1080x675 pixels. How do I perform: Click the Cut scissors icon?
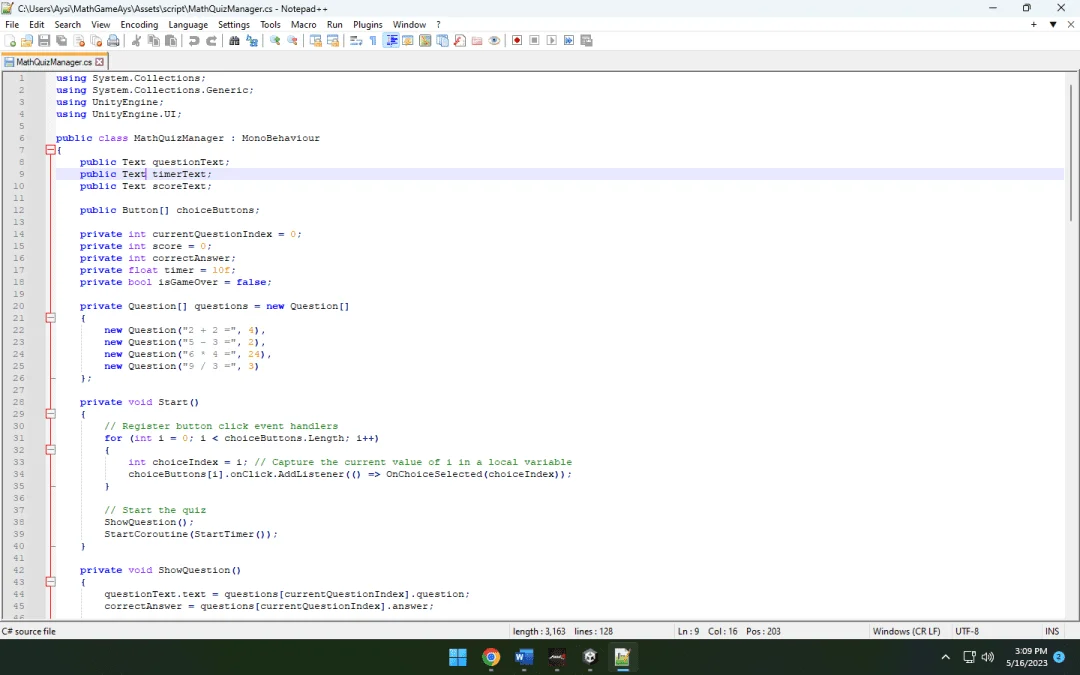(x=136, y=41)
